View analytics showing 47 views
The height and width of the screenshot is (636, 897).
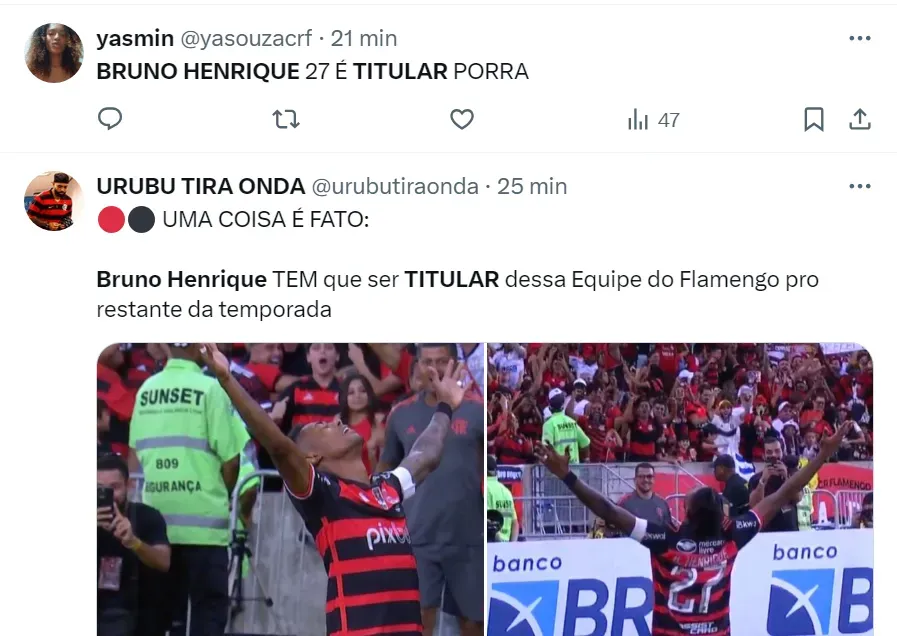click(x=653, y=120)
